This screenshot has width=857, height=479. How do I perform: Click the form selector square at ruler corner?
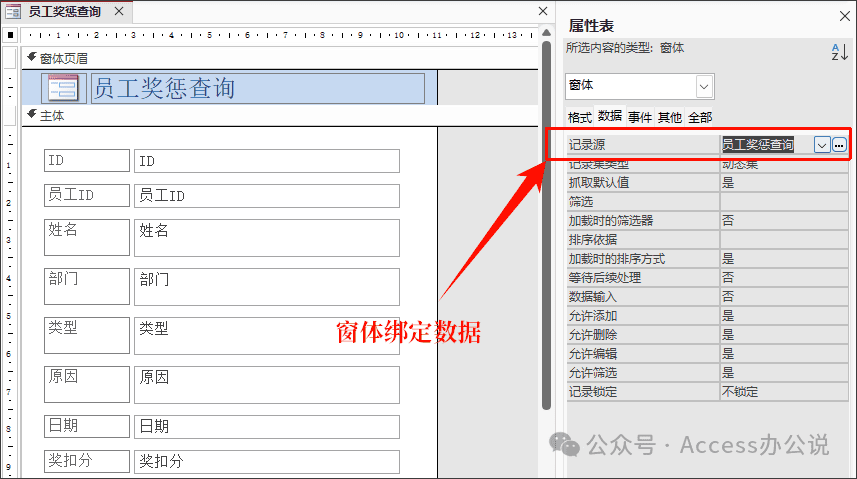click(x=10, y=35)
